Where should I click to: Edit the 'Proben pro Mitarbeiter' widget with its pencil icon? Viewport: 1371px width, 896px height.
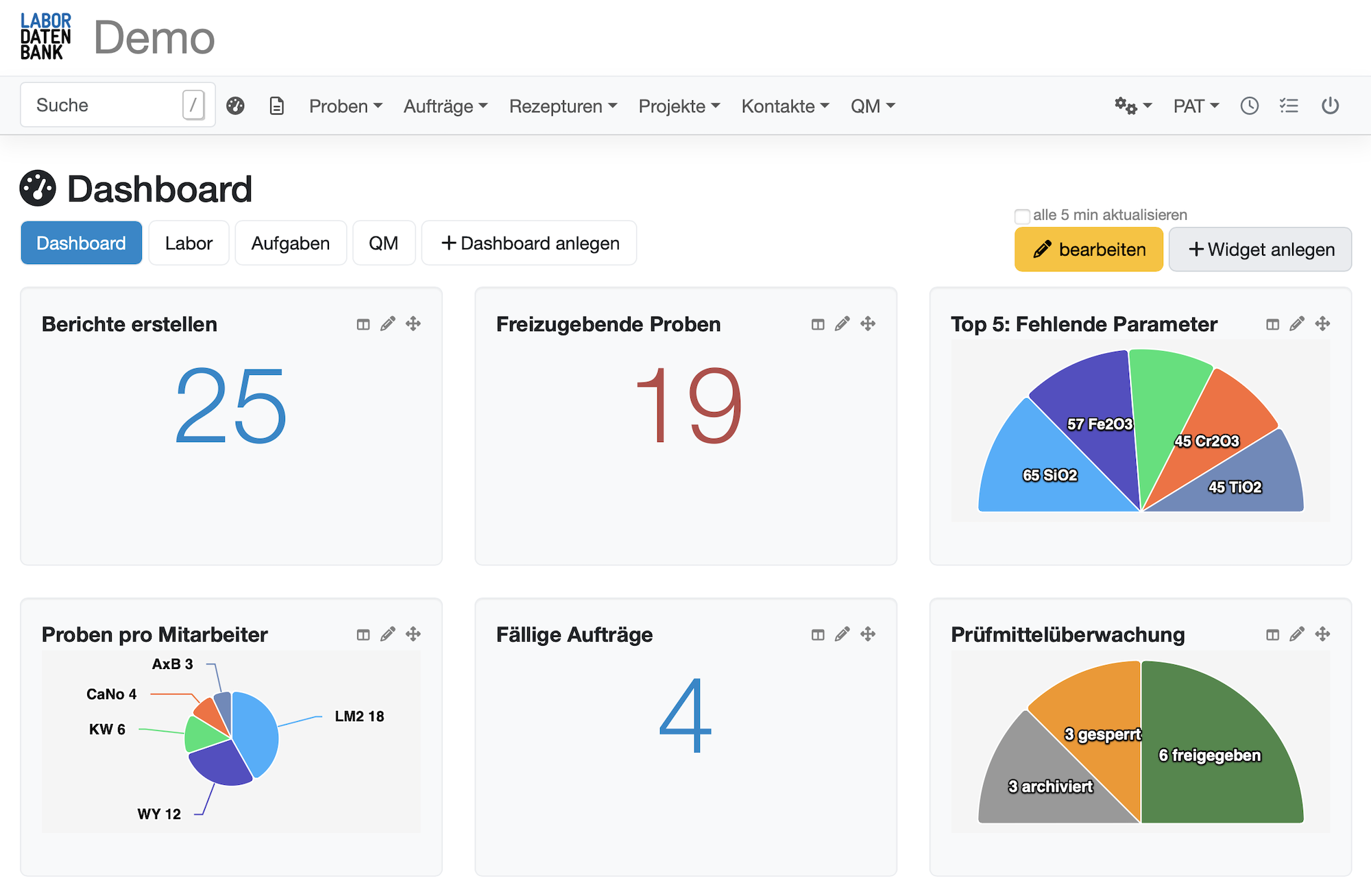tap(388, 634)
